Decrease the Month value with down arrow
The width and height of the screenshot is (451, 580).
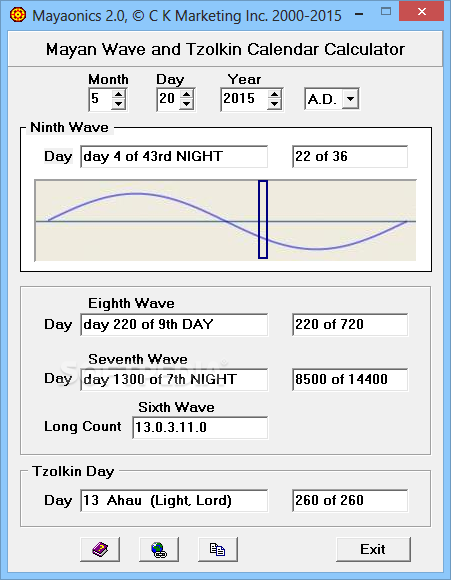tap(118, 104)
